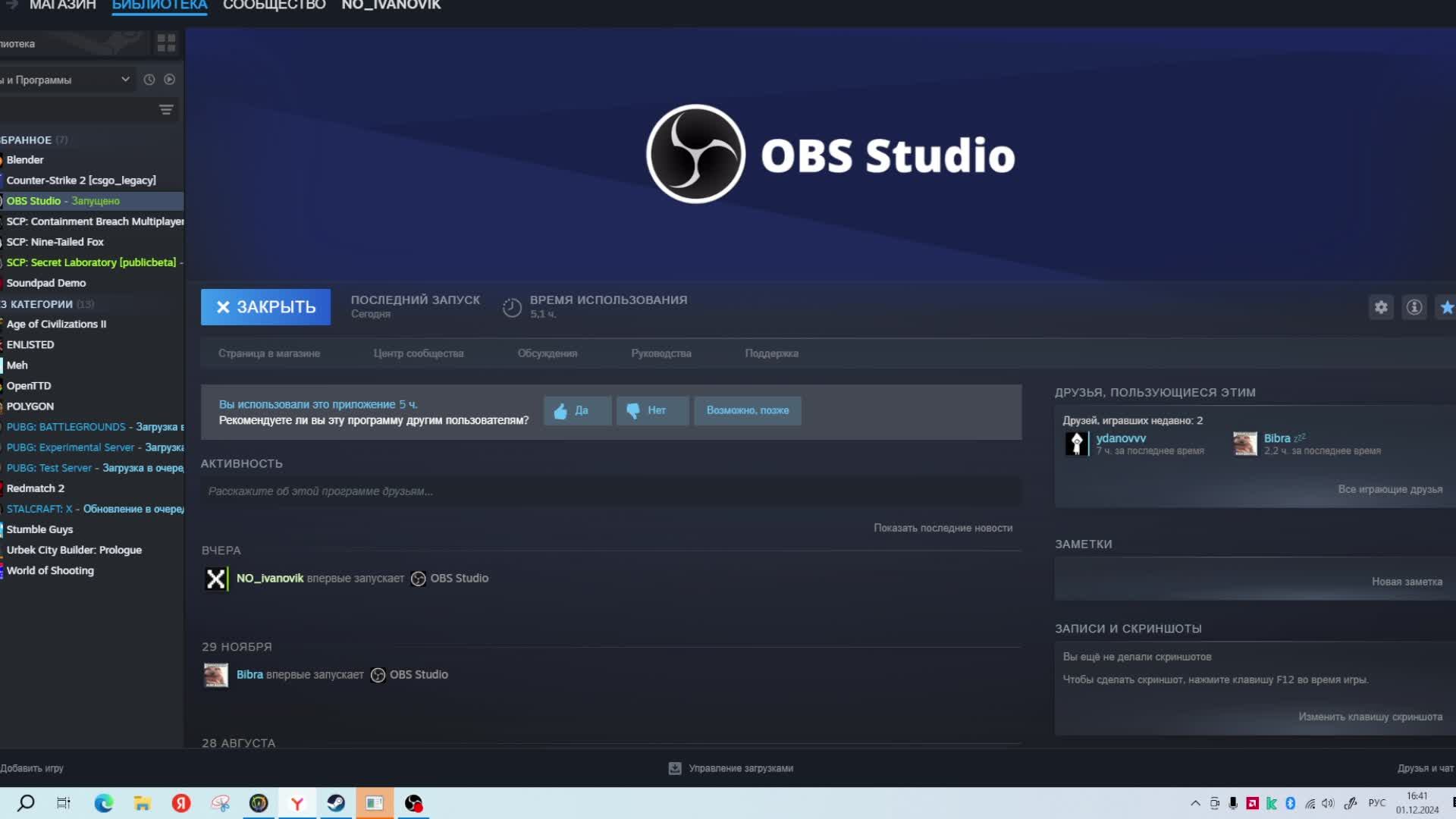Click the Управление загрузками download manager icon
1456x819 pixels.
(675, 768)
